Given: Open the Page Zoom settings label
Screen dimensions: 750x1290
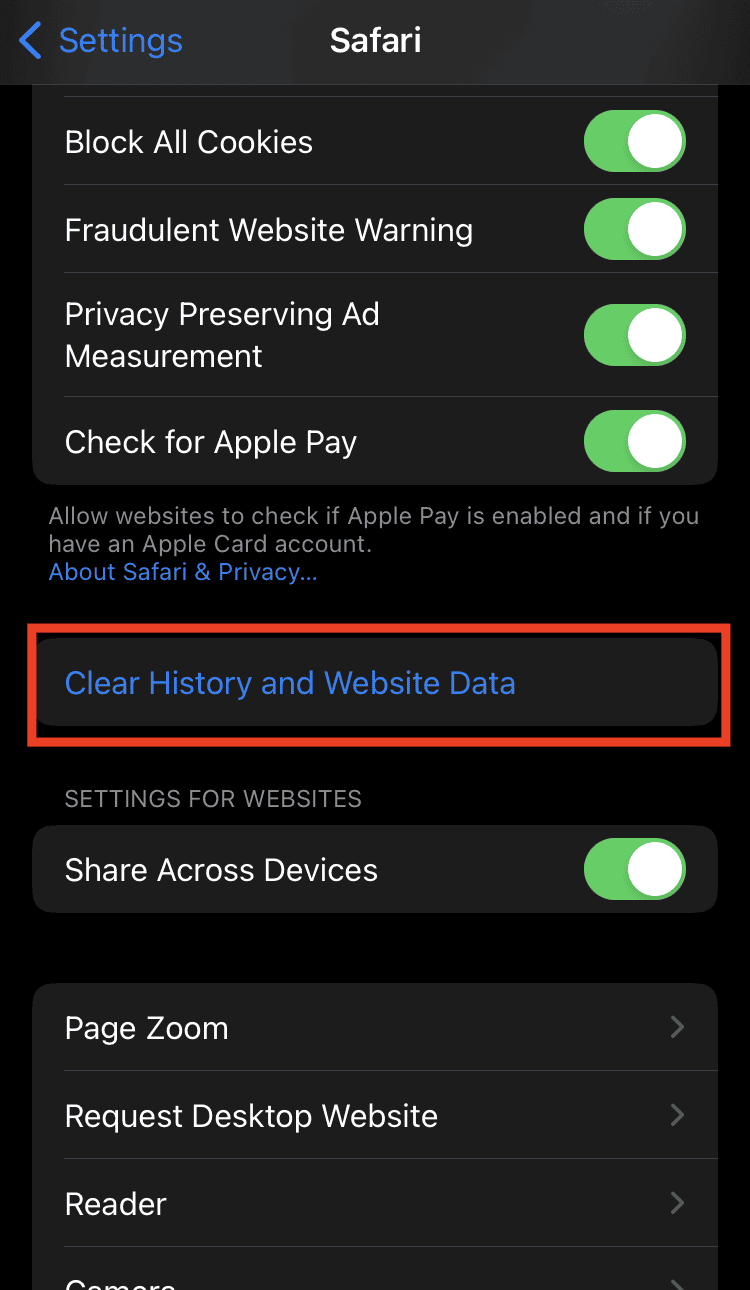Looking at the screenshot, I should 147,1028.
